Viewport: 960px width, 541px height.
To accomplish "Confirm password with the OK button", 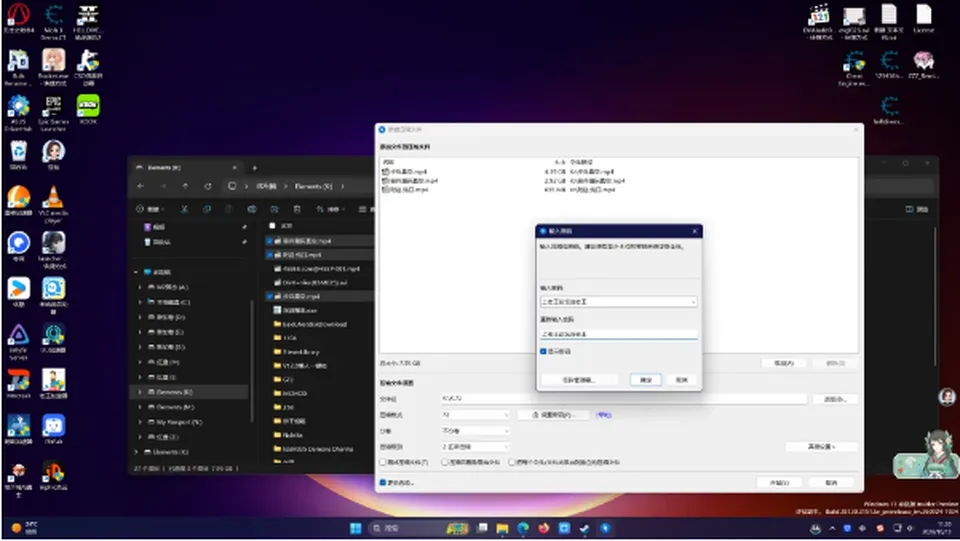I will (x=646, y=380).
